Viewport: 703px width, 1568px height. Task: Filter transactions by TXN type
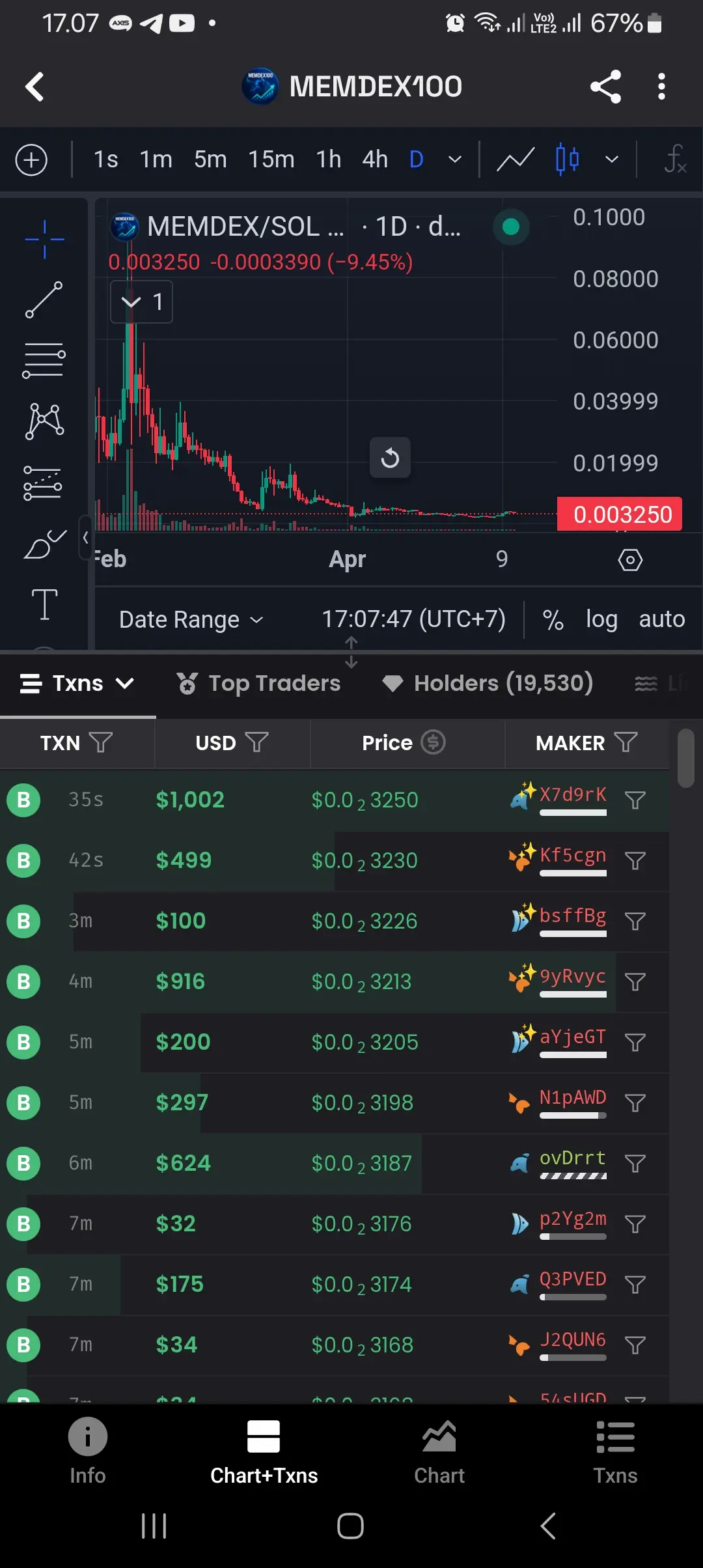(100, 742)
